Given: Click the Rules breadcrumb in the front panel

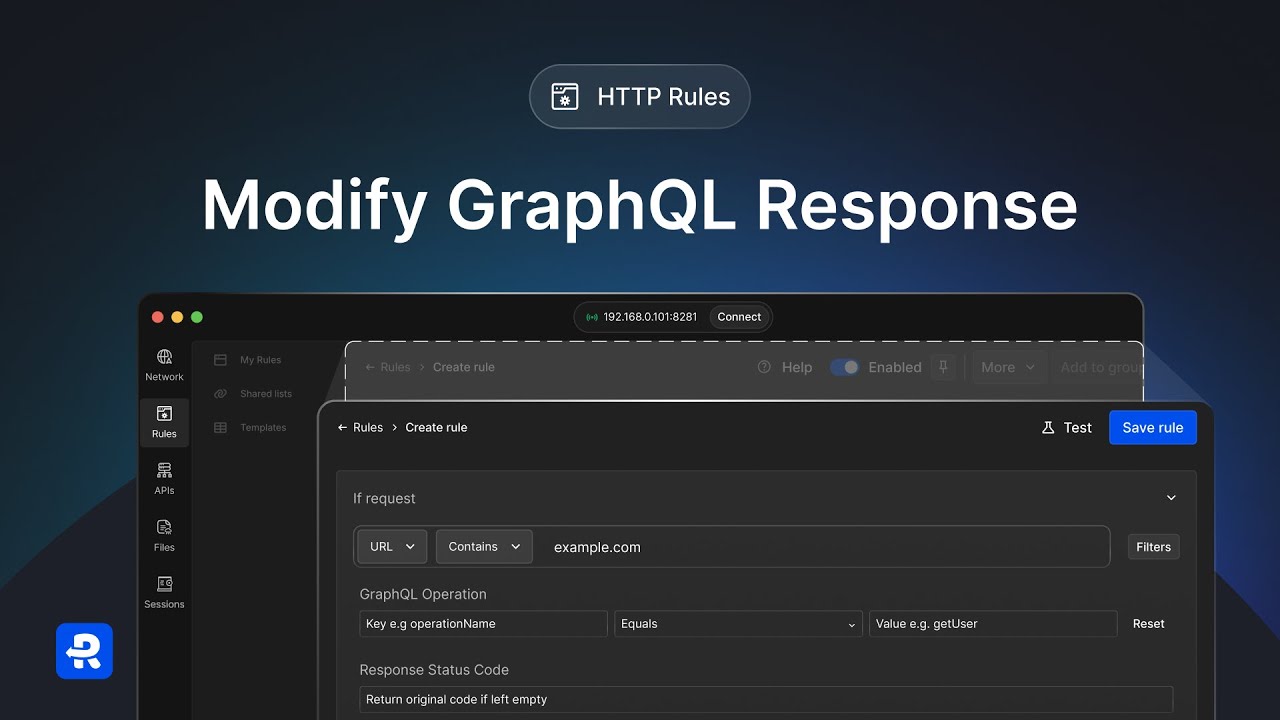Looking at the screenshot, I should coord(368,427).
